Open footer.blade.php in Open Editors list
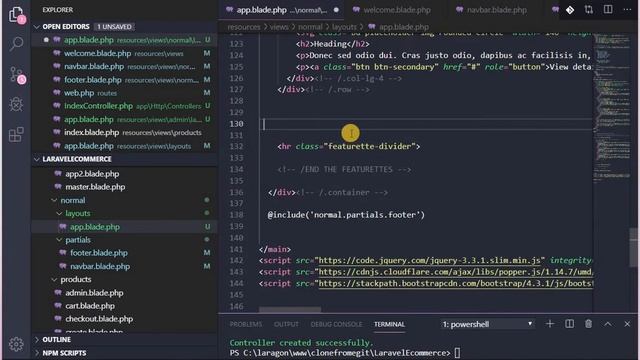This screenshot has width=640, height=360. 124,80
